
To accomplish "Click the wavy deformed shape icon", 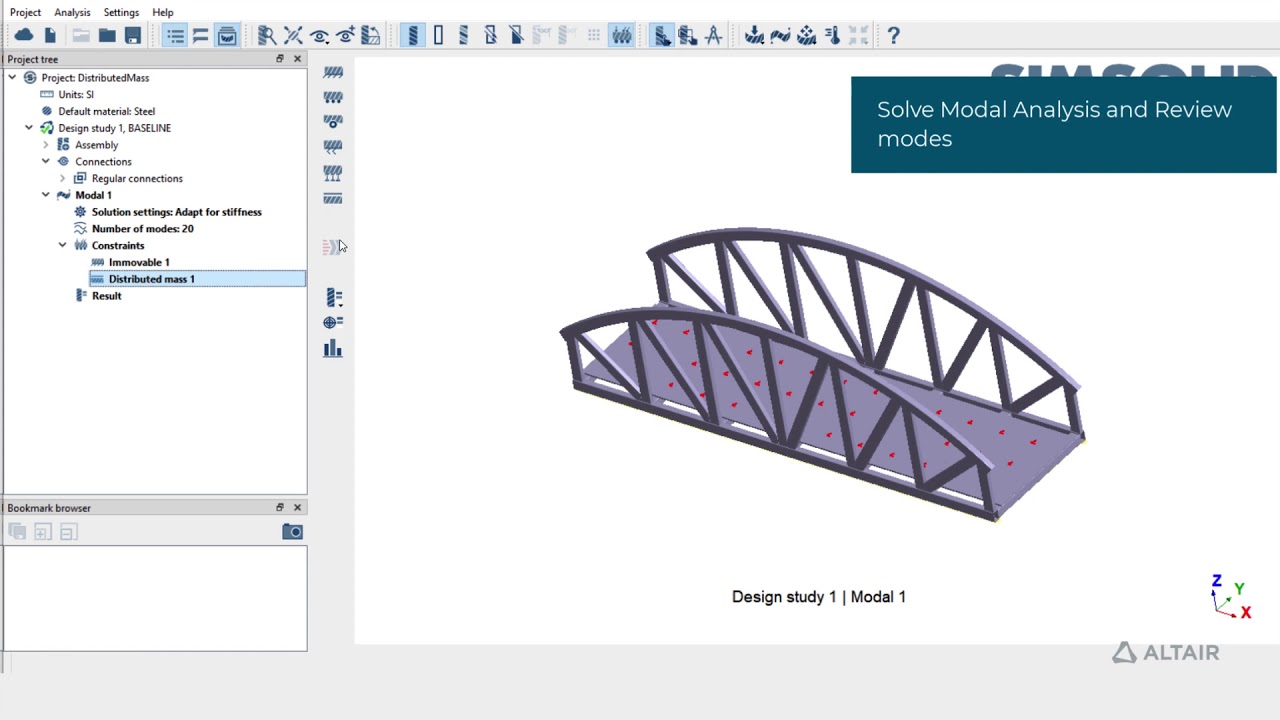I will 780,36.
